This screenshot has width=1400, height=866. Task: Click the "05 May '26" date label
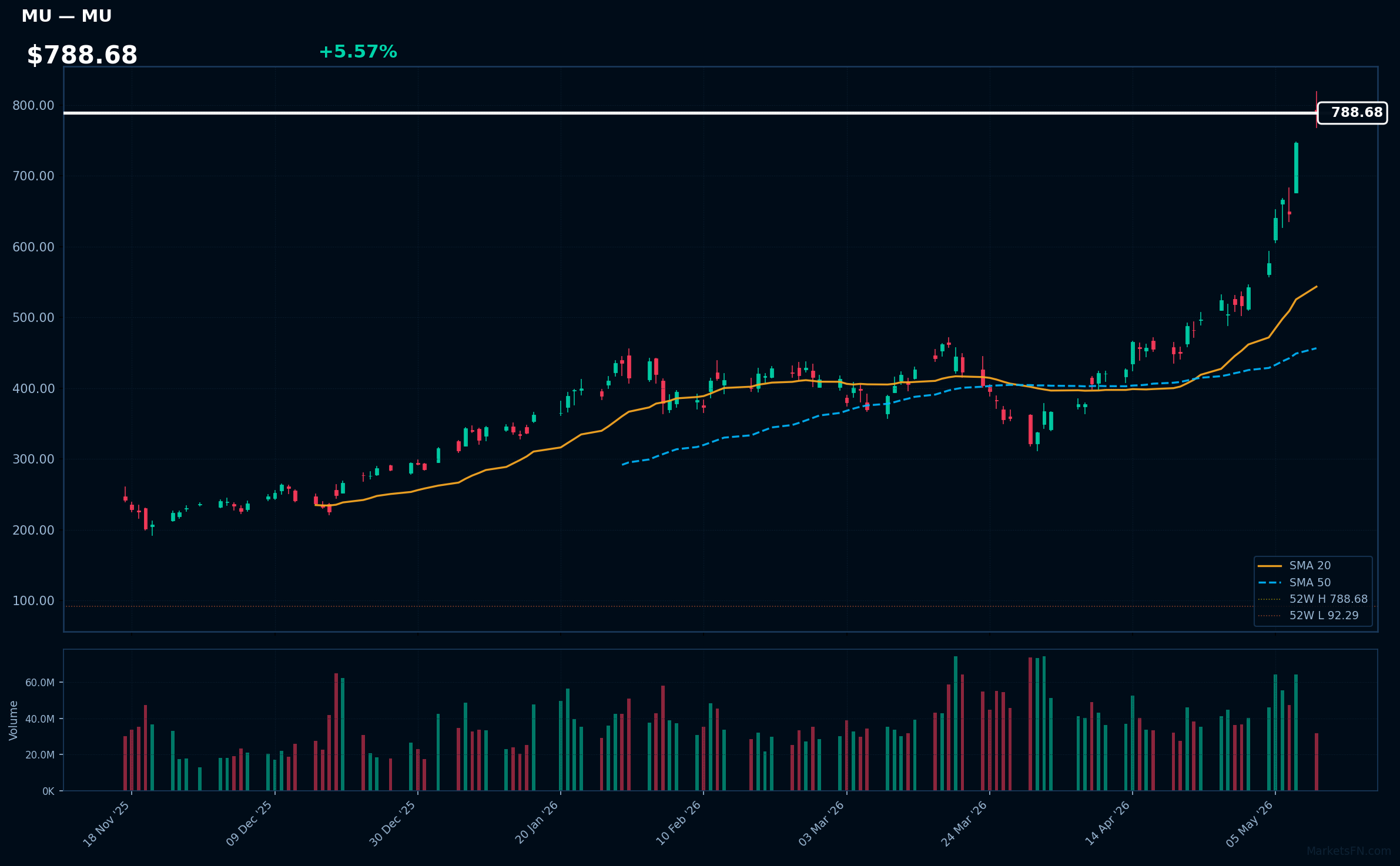click(x=1250, y=824)
